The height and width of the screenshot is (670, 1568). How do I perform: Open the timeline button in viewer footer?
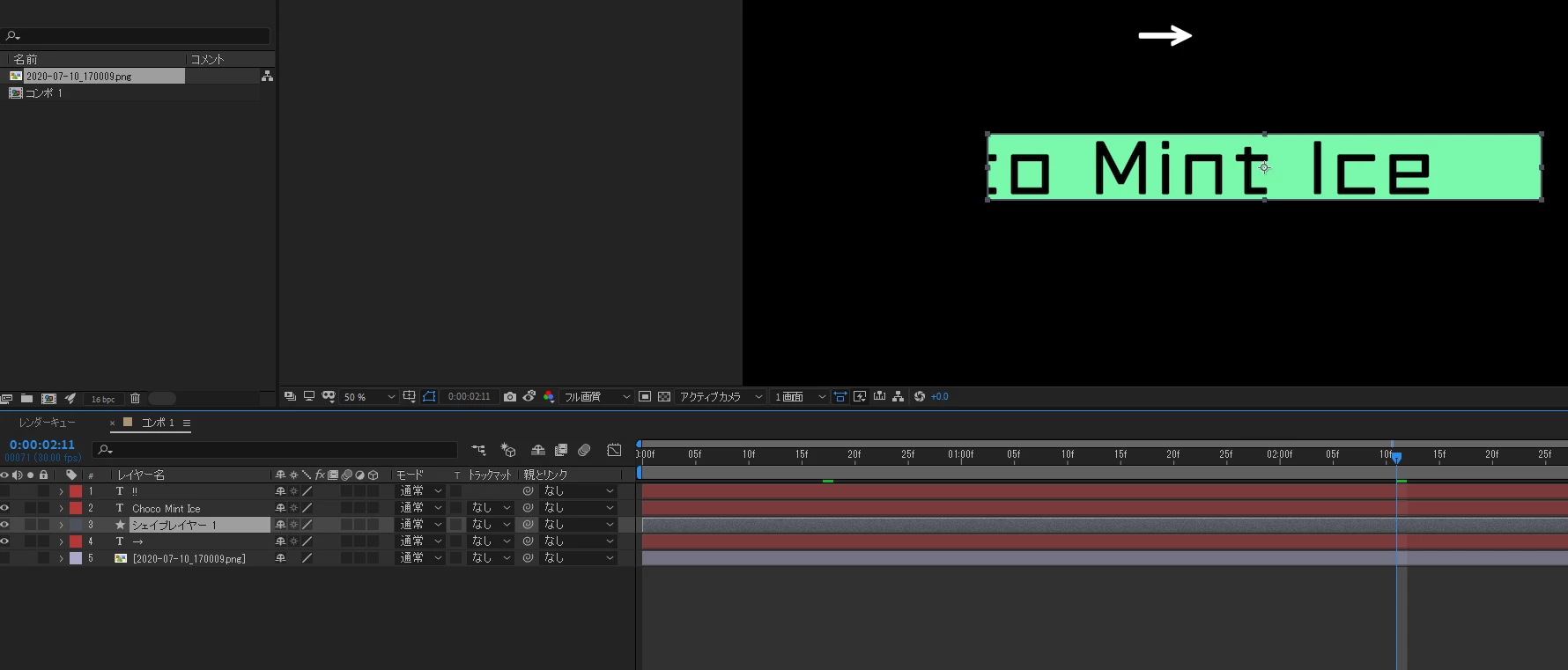879,397
